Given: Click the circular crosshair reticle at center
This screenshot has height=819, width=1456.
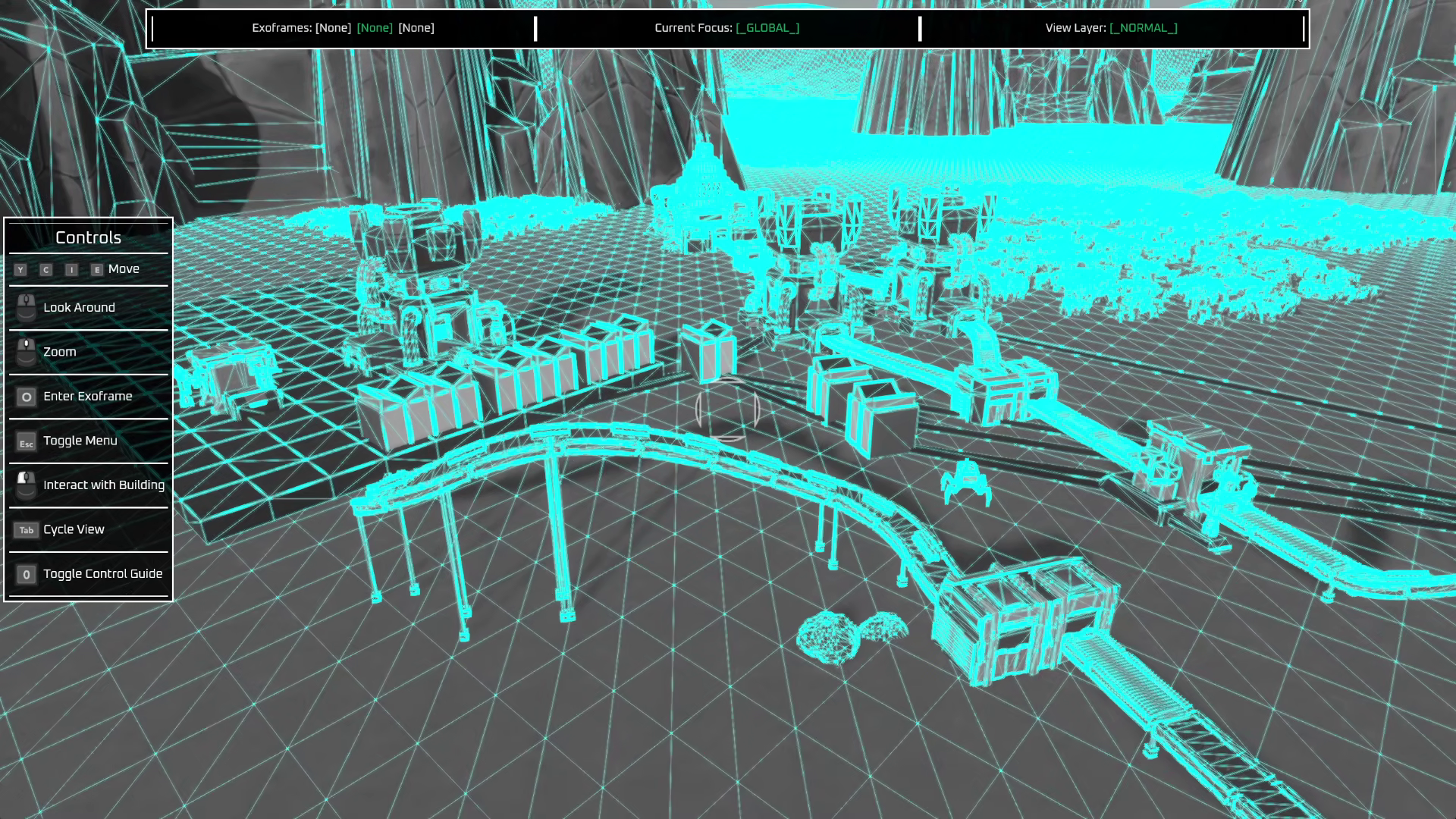Looking at the screenshot, I should (727, 409).
